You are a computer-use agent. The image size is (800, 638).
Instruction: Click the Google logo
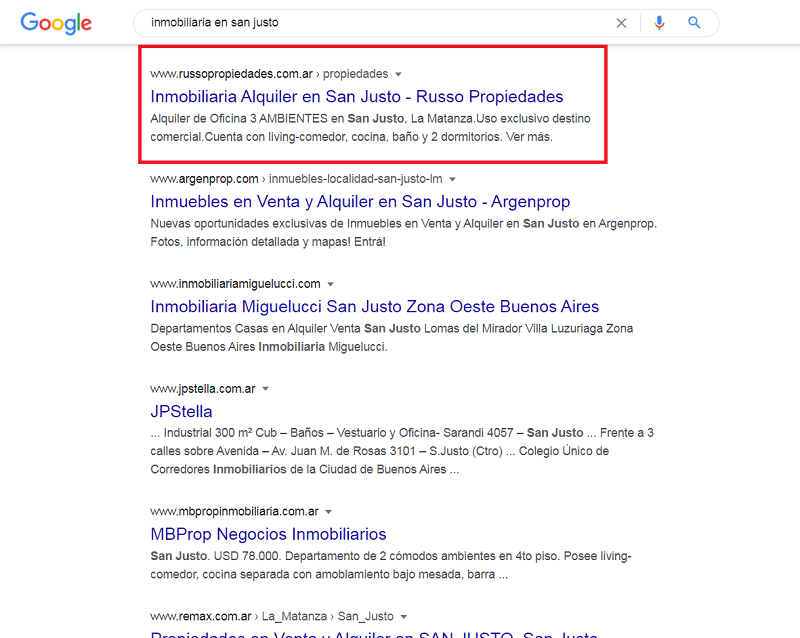pyautogui.click(x=56, y=23)
